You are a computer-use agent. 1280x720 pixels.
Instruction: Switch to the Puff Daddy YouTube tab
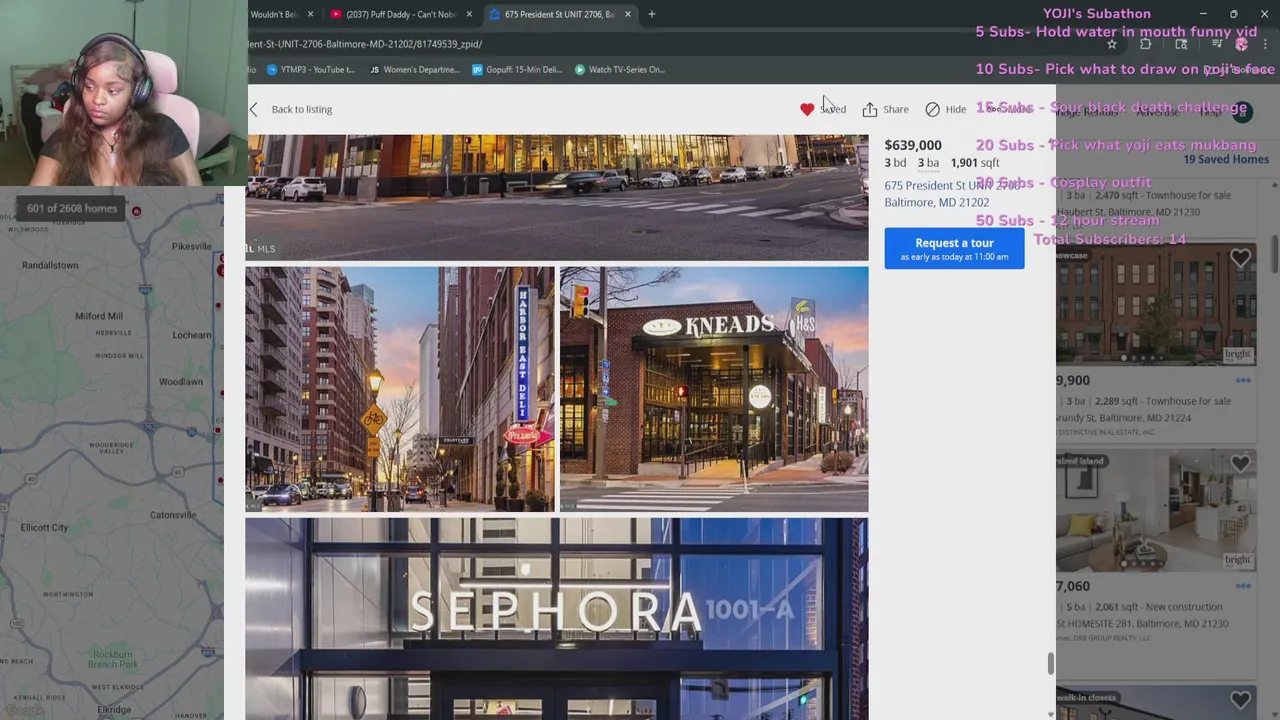(x=401, y=14)
